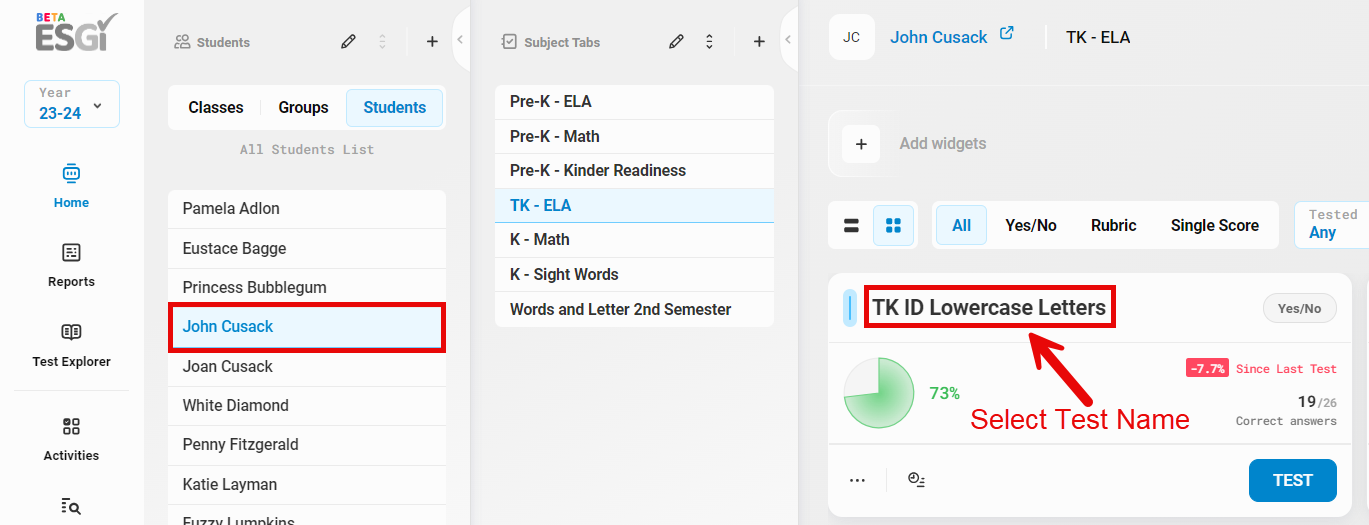Select student John Cusack in list
This screenshot has height=525, width=1369.
tap(307, 327)
